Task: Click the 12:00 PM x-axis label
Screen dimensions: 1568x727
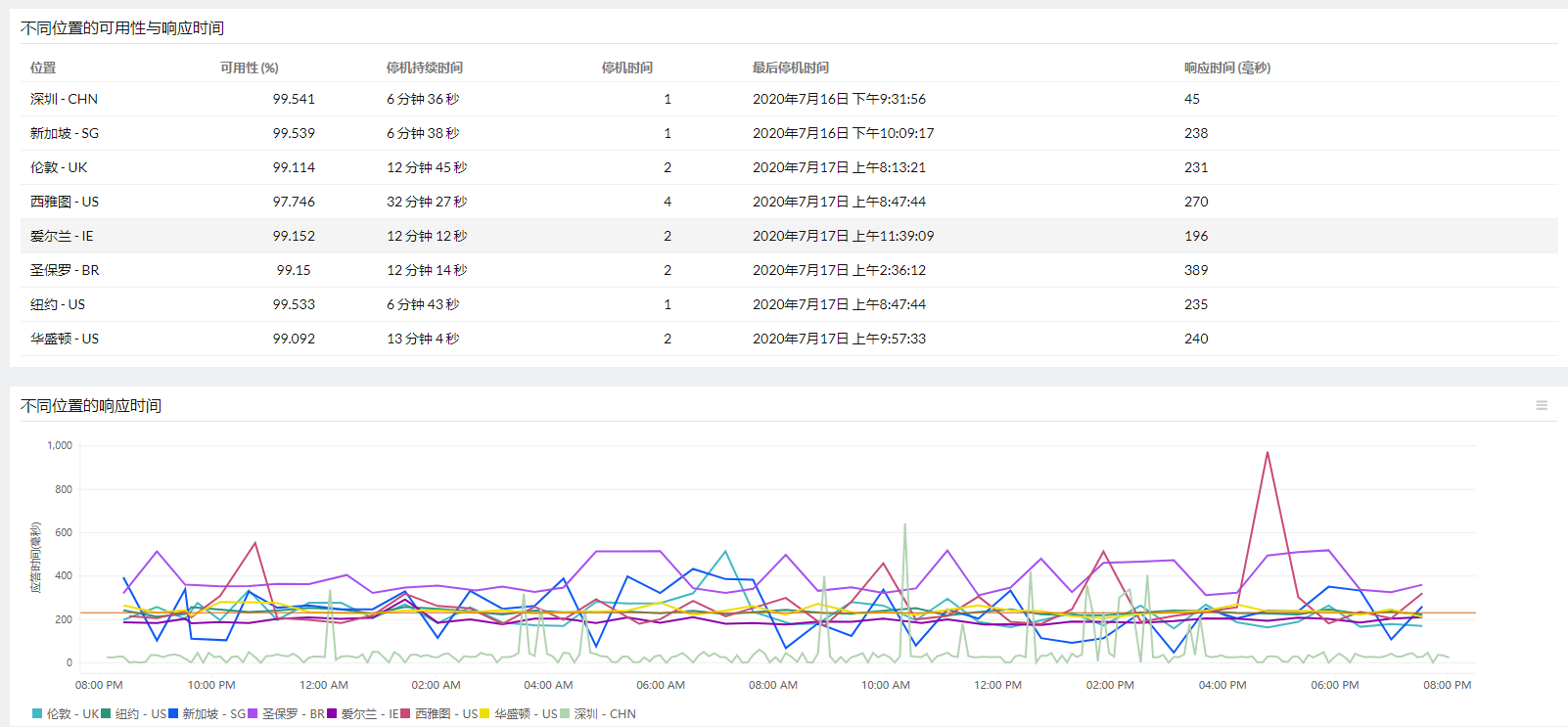Action: coord(997,685)
